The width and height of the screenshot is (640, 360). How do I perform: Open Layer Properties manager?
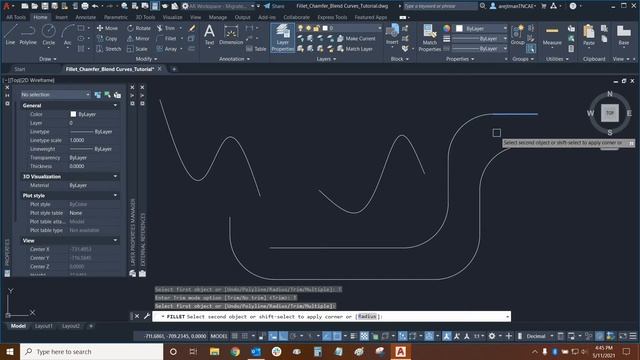pyautogui.click(x=282, y=38)
